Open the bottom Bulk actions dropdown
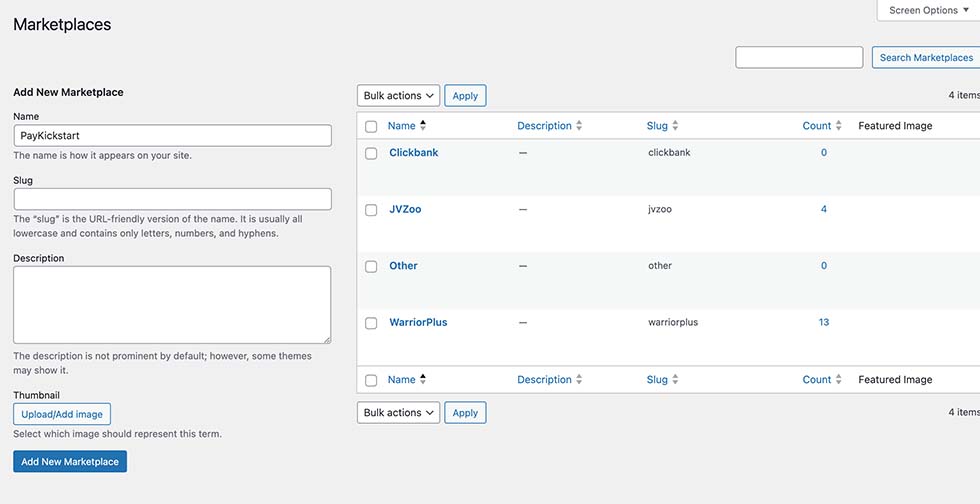 coord(399,413)
